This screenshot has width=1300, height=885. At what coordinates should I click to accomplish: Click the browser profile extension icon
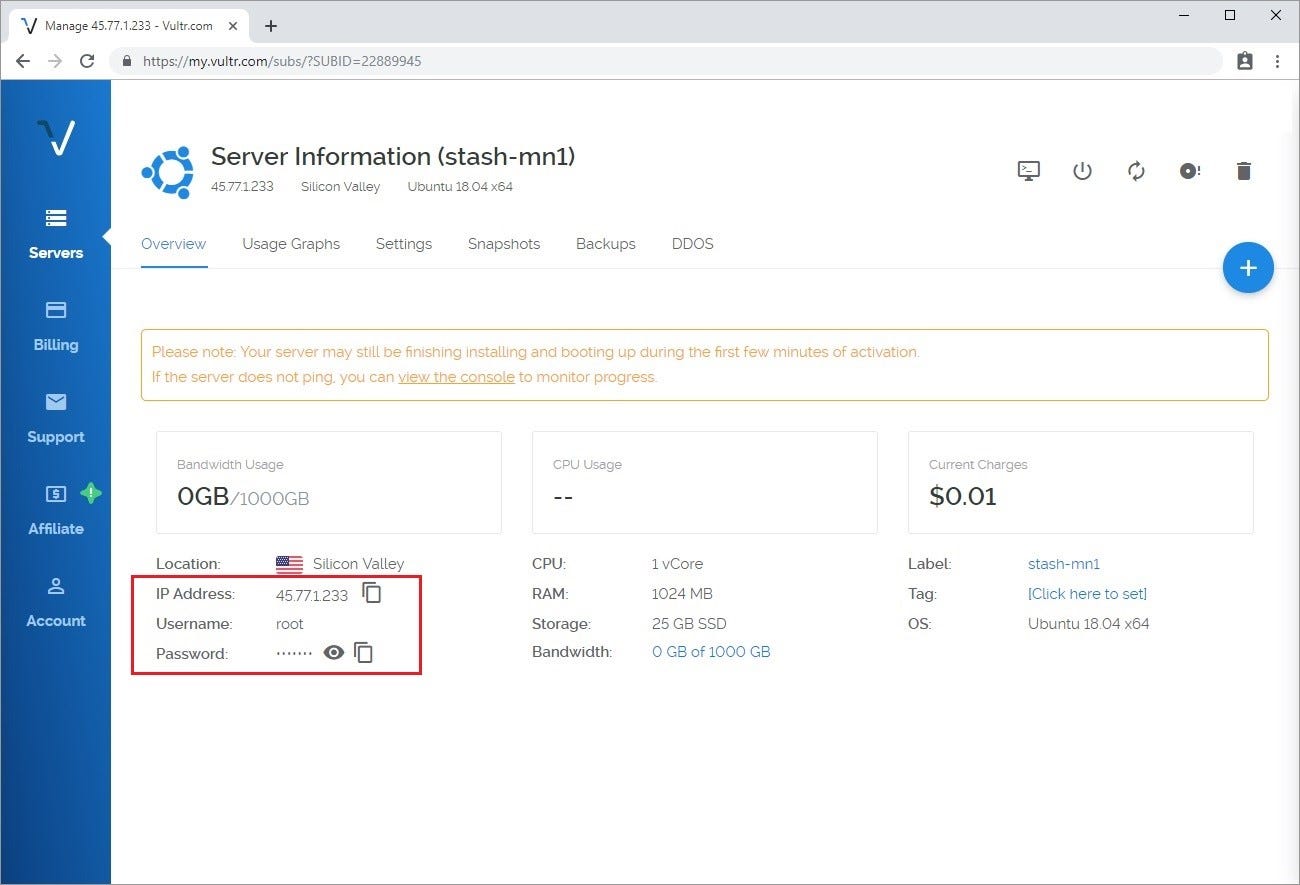(1245, 61)
